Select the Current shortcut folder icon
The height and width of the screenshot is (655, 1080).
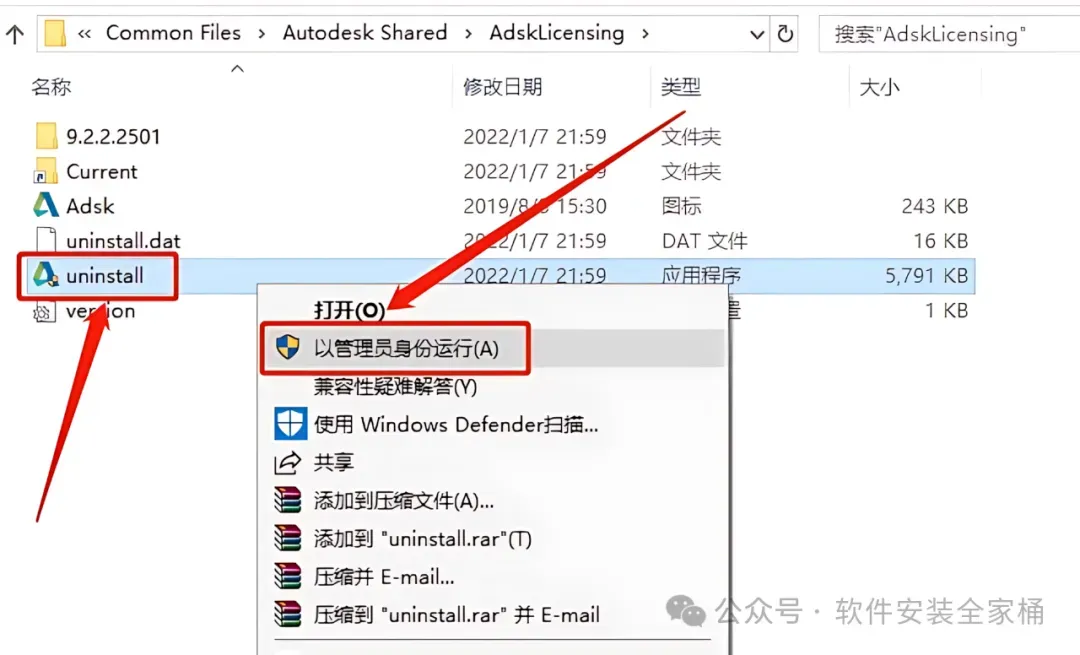click(x=45, y=171)
